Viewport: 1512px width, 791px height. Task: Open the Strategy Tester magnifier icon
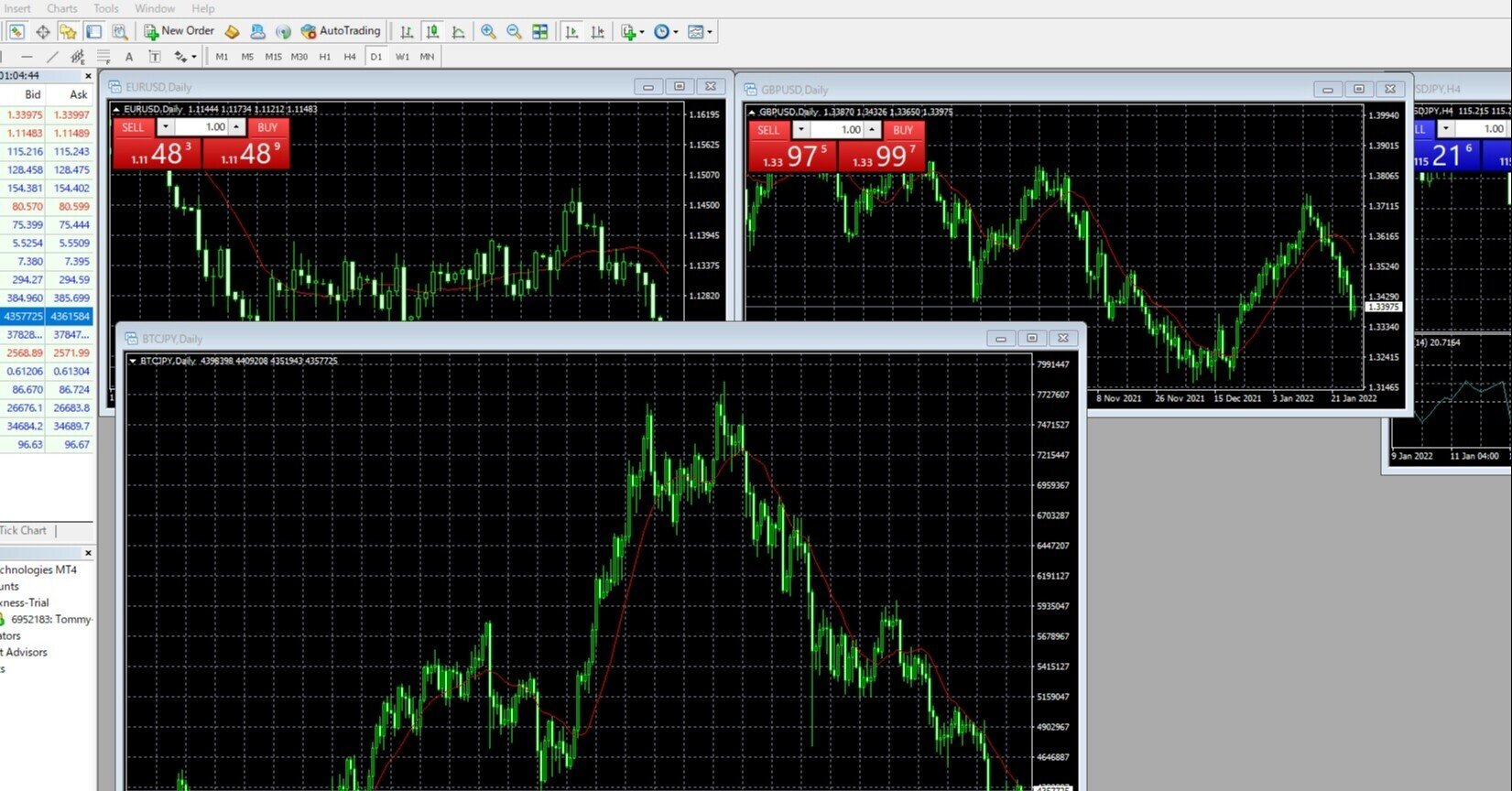point(119,32)
